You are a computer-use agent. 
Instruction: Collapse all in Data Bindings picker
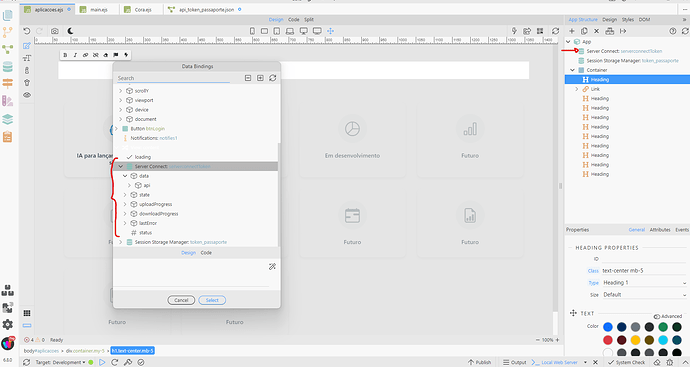(x=248, y=78)
